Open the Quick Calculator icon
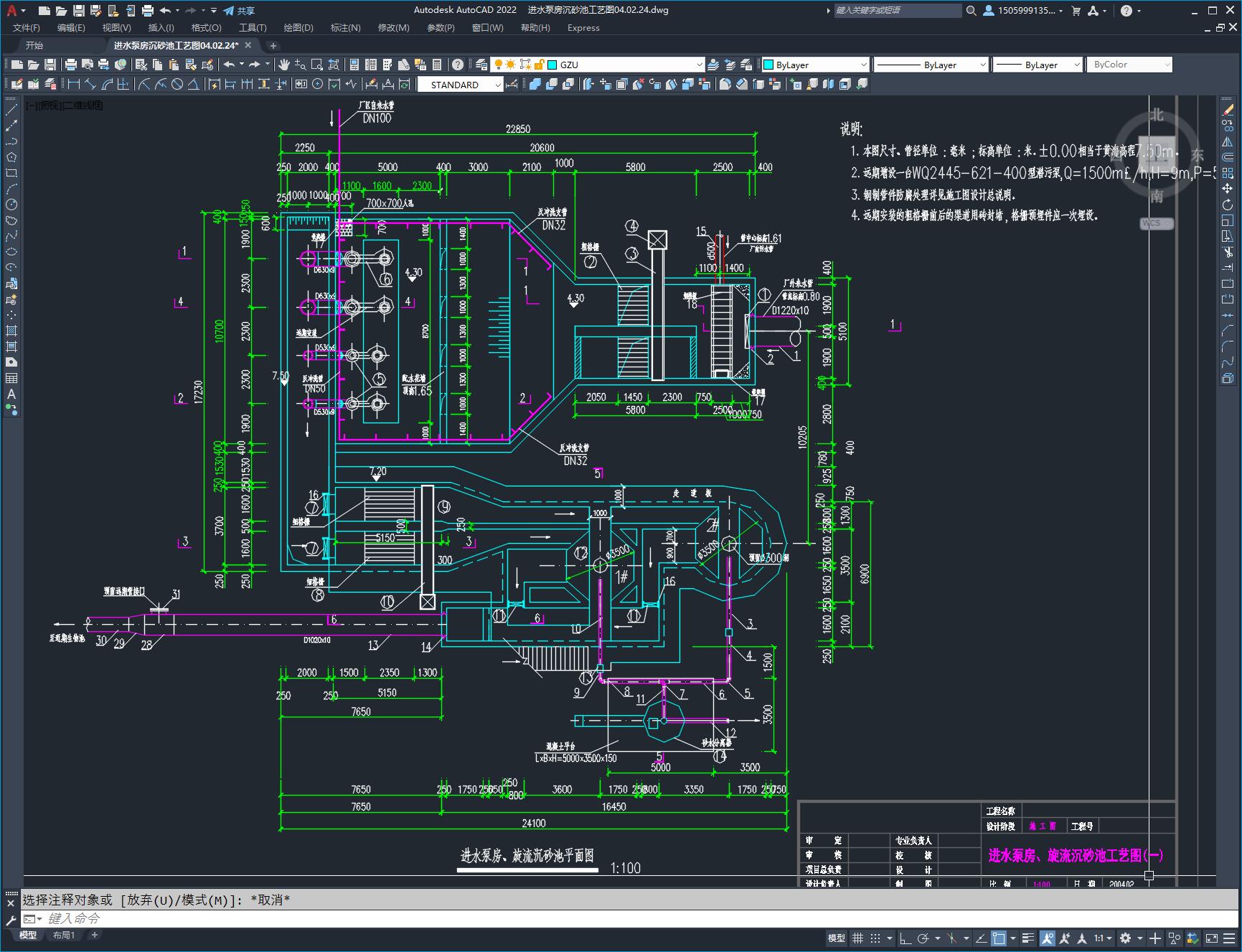1242x952 pixels. (438, 65)
